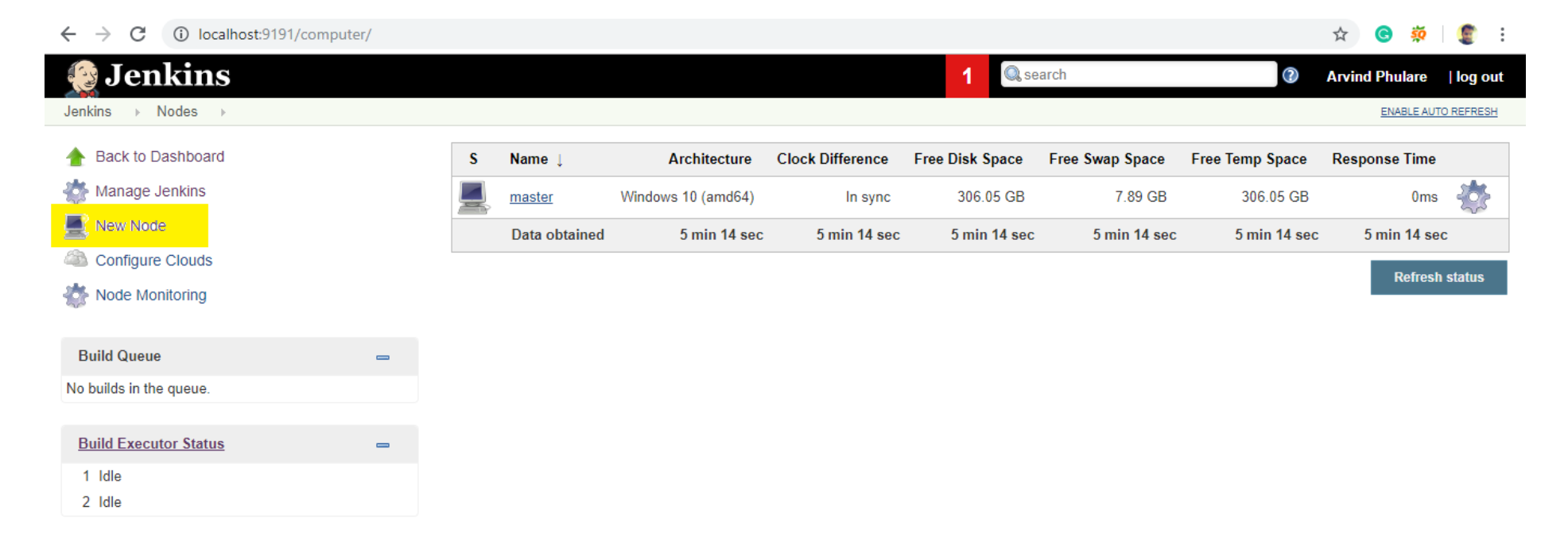1568x541 pixels.
Task: Click the browser forward arrow
Action: coord(103,34)
